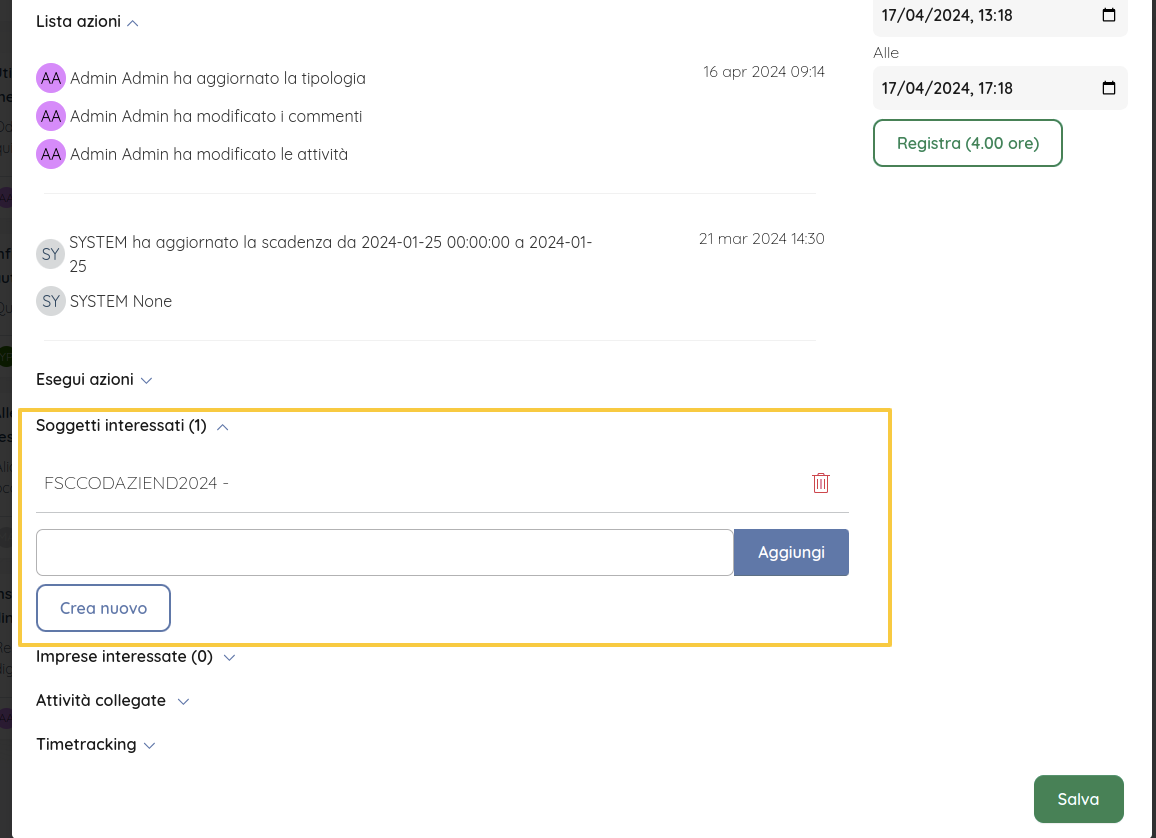Click the AA avatar beside 'modificato le attività'
Image resolution: width=1156 pixels, height=838 pixels.
(x=51, y=154)
